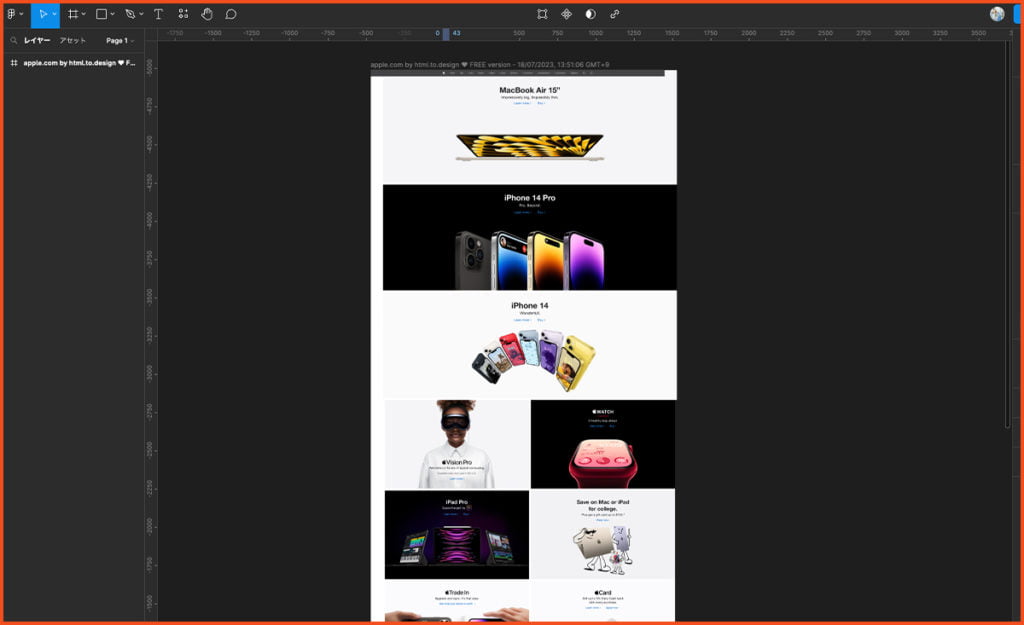The width and height of the screenshot is (1024, 625).
Task: Switch to the レイヤー tab
Action: pos(37,41)
